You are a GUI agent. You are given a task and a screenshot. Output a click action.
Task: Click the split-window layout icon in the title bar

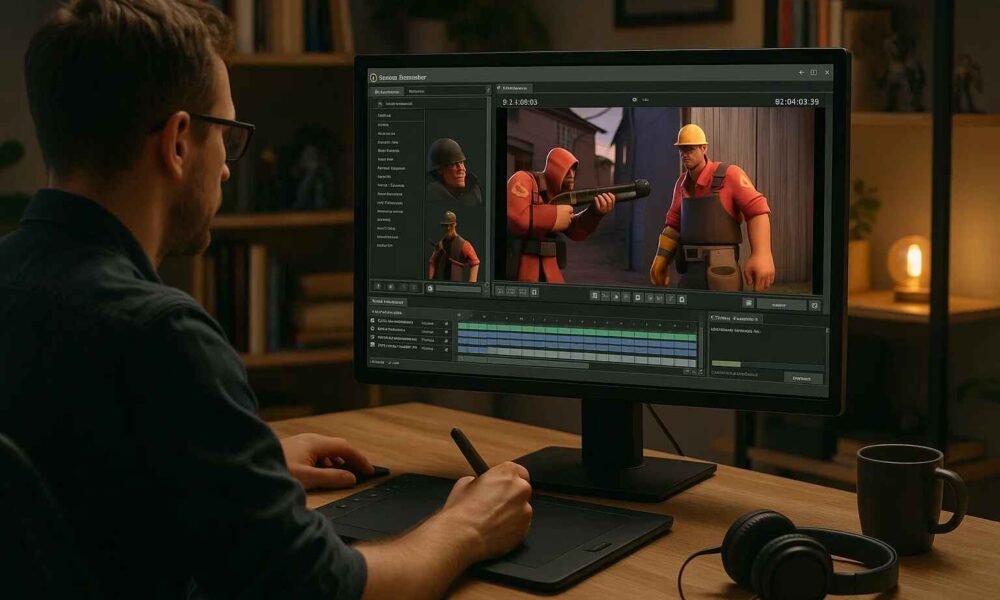814,73
